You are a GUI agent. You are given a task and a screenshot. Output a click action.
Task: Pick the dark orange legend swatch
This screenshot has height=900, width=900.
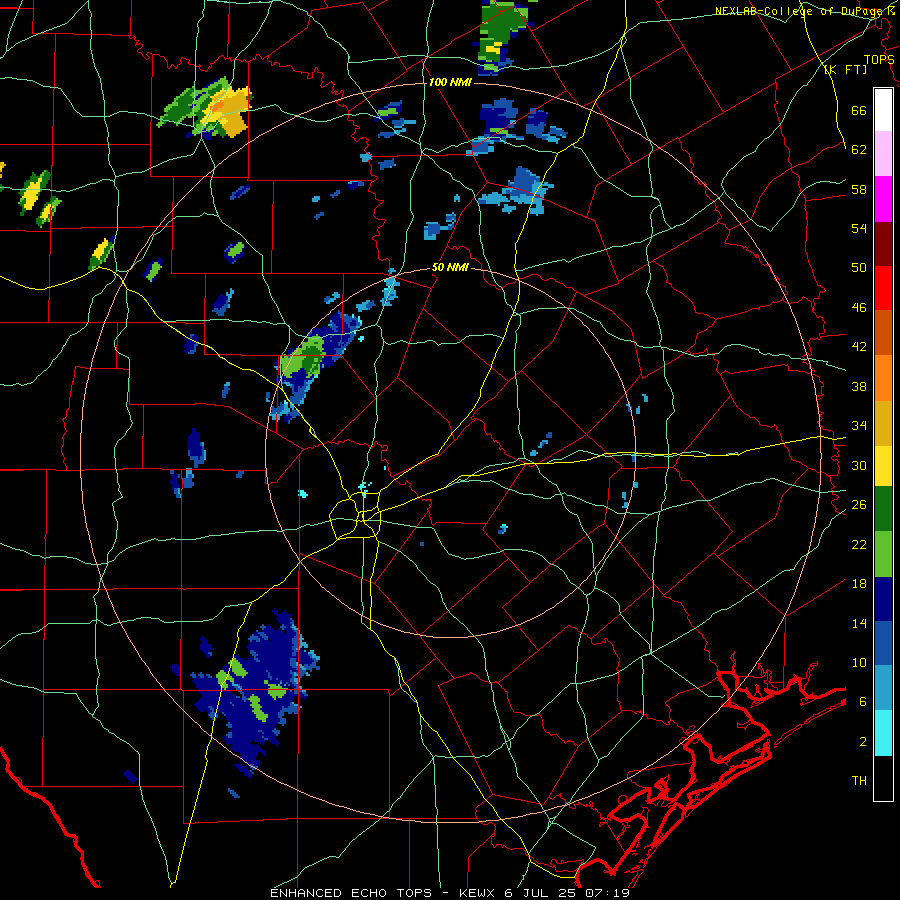[883, 332]
